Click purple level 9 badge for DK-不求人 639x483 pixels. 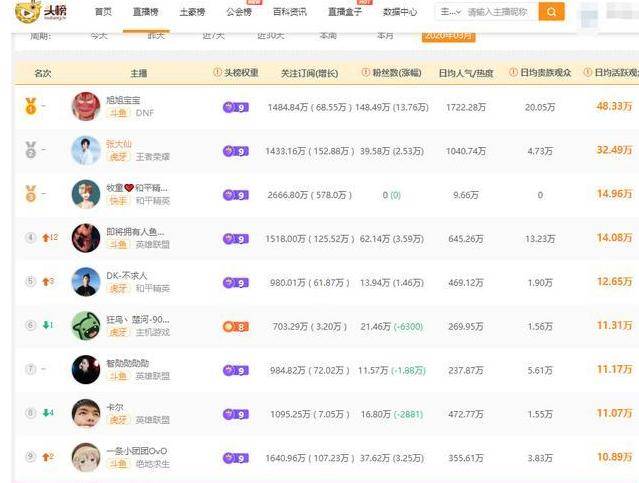(x=236, y=283)
